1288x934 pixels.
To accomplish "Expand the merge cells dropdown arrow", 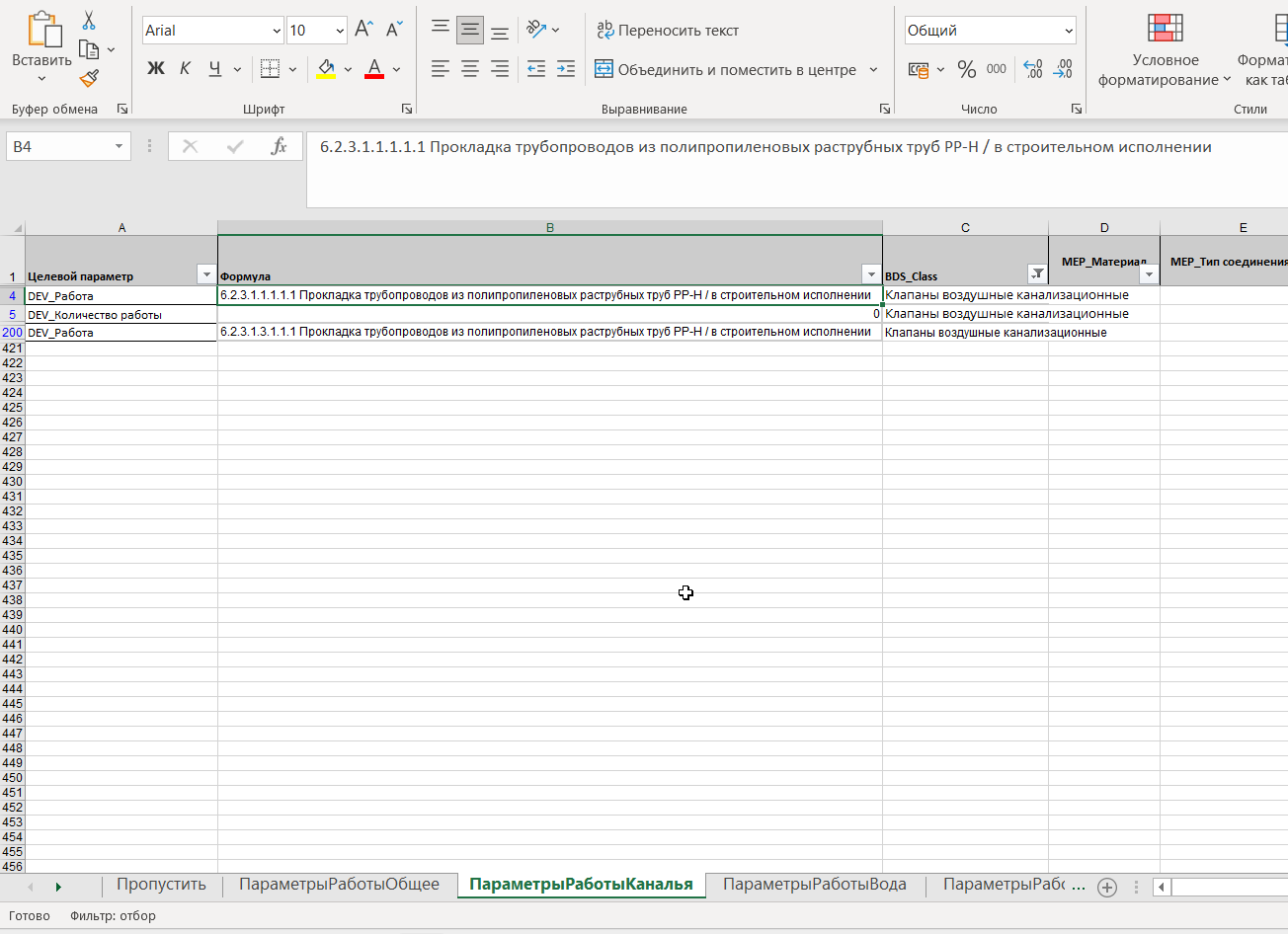I will coord(873,70).
